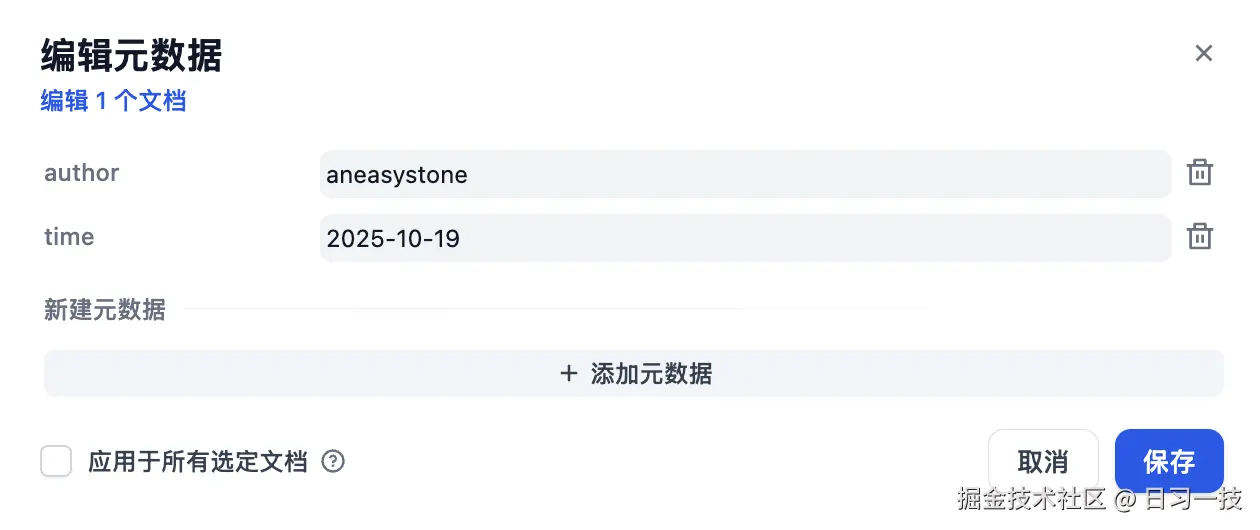Image resolution: width=1260 pixels, height=530 pixels.
Task: Click the 日习一技 watermark name
Action: tap(1192, 498)
